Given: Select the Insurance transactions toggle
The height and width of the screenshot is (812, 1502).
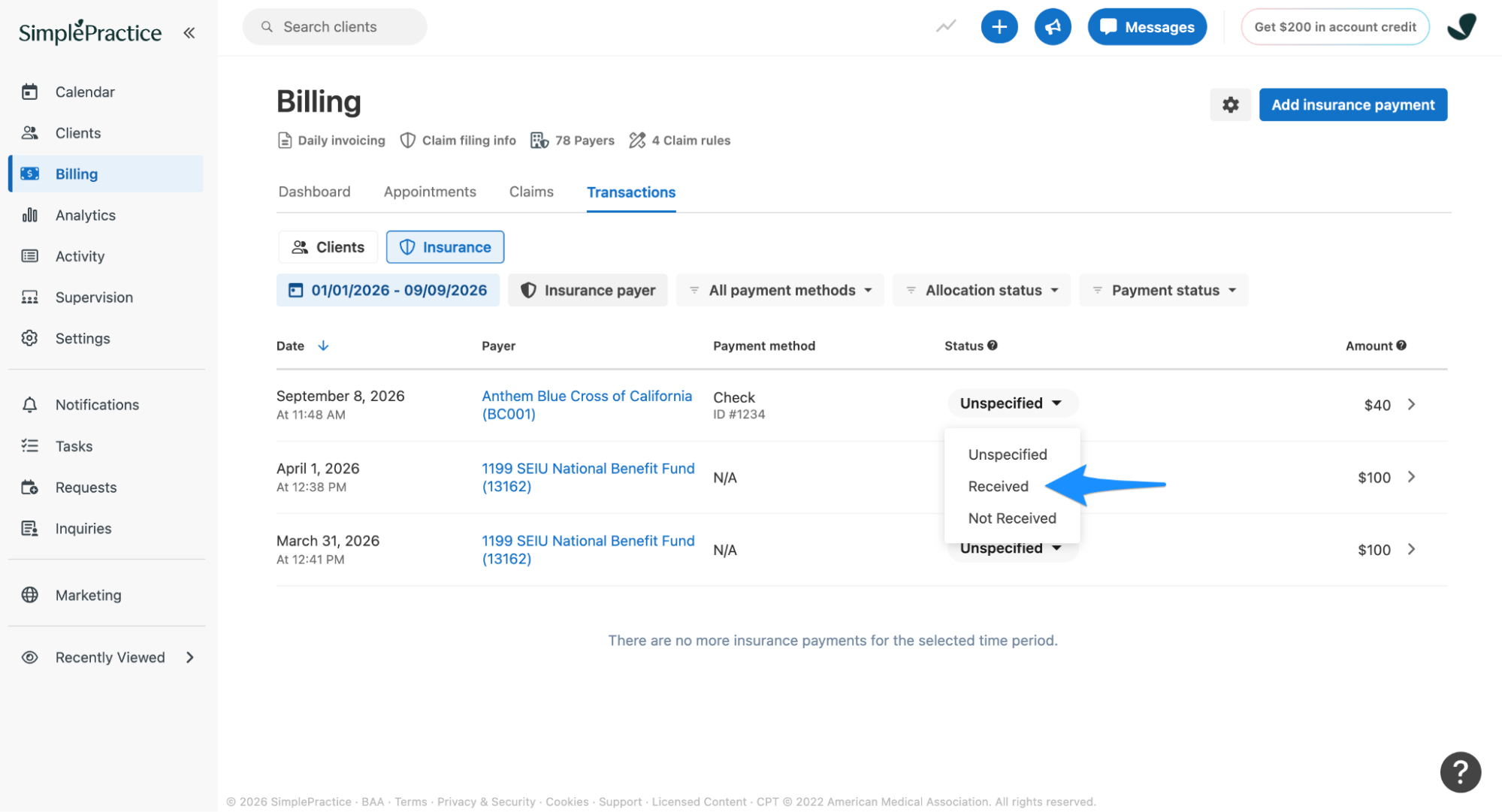Looking at the screenshot, I should [445, 247].
